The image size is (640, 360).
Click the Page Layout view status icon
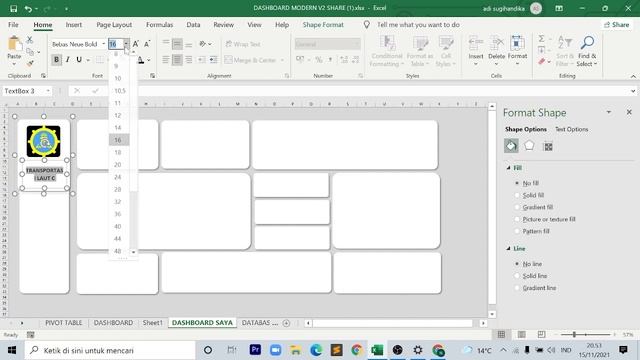pos(522,335)
